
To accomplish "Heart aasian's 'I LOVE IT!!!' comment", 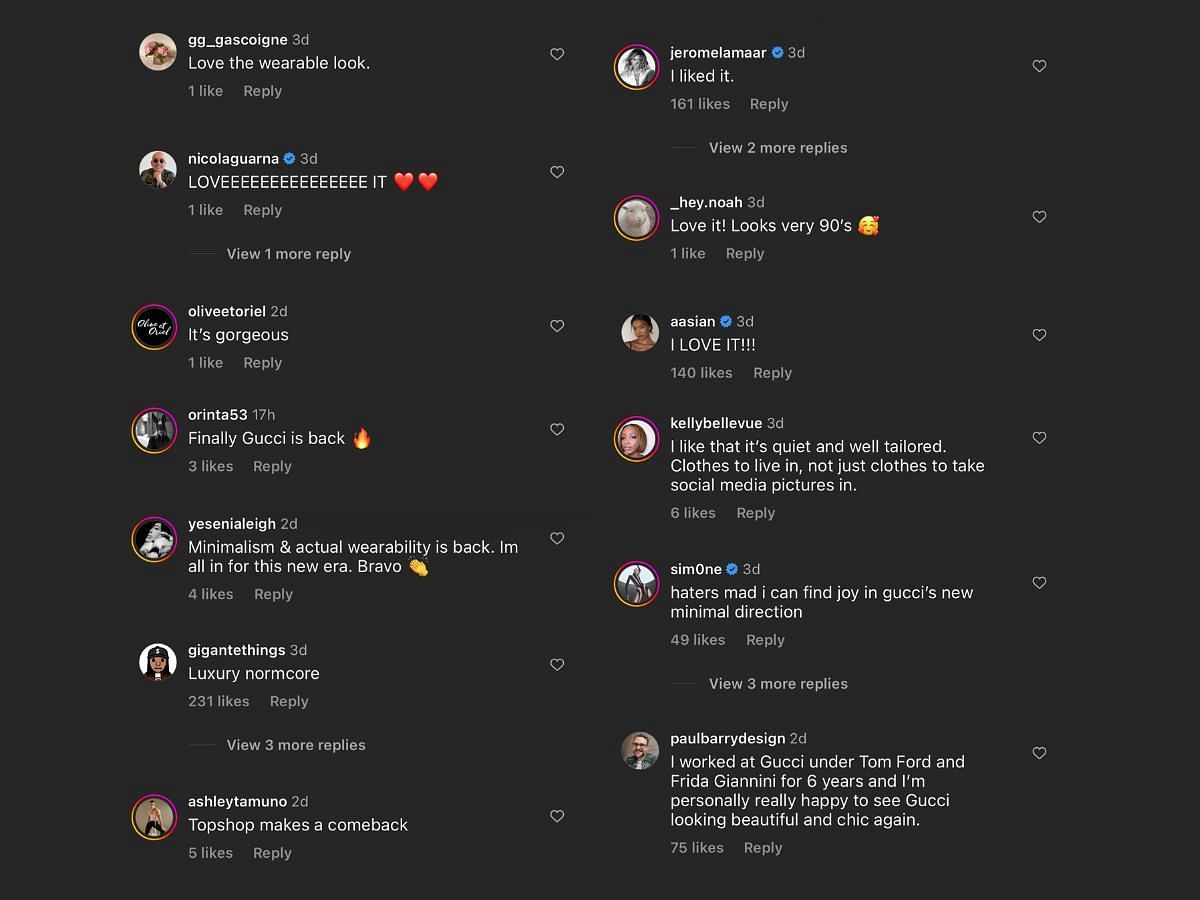I will pos(1039,335).
